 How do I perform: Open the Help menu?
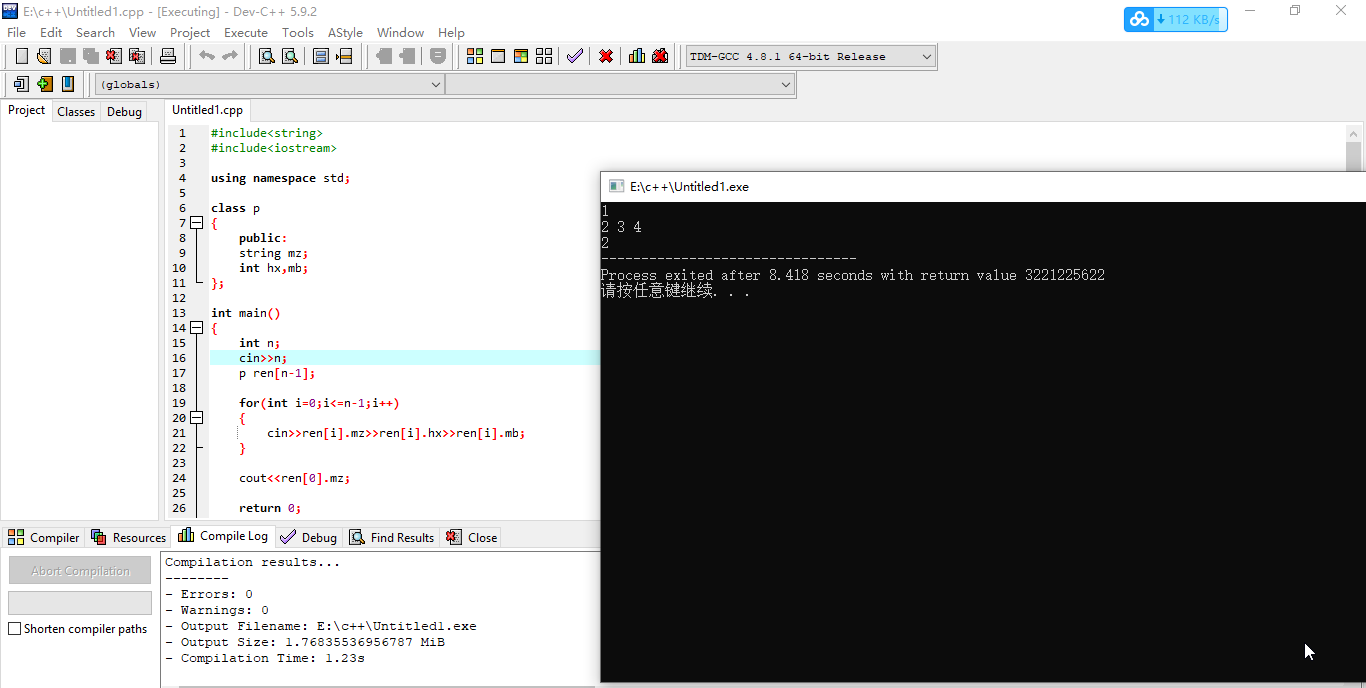tap(451, 32)
